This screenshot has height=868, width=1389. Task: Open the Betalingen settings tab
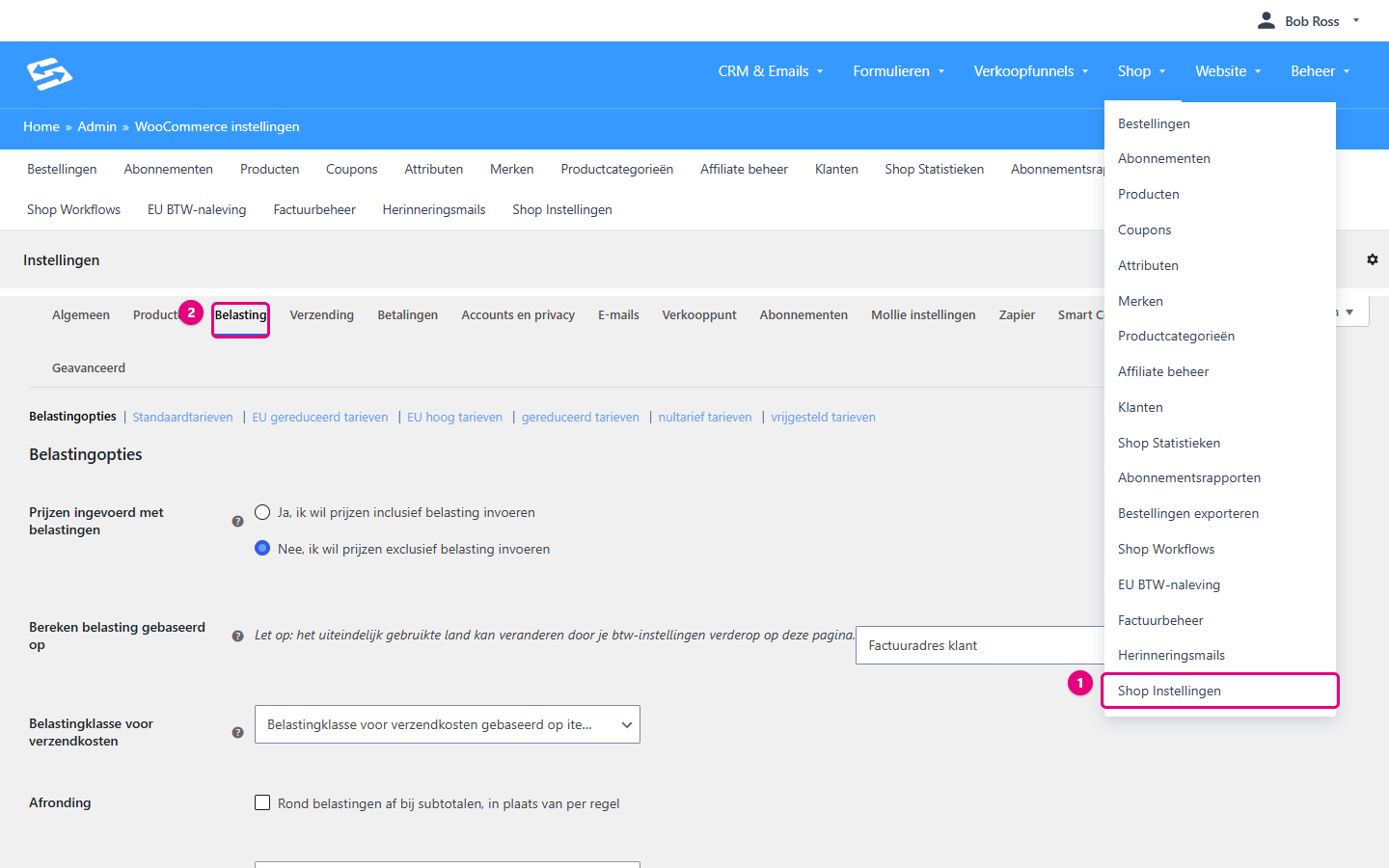point(408,315)
